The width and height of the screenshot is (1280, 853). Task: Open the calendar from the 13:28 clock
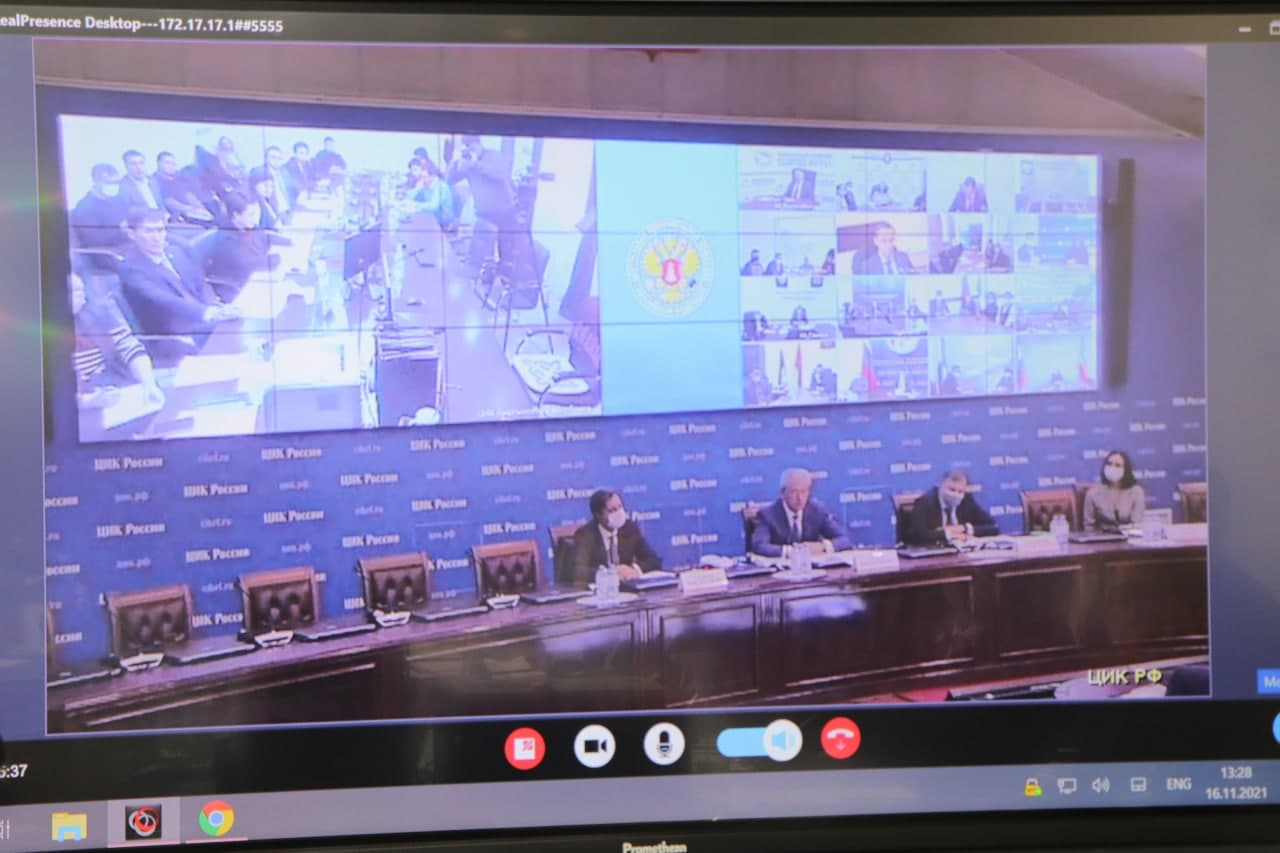tap(1236, 782)
